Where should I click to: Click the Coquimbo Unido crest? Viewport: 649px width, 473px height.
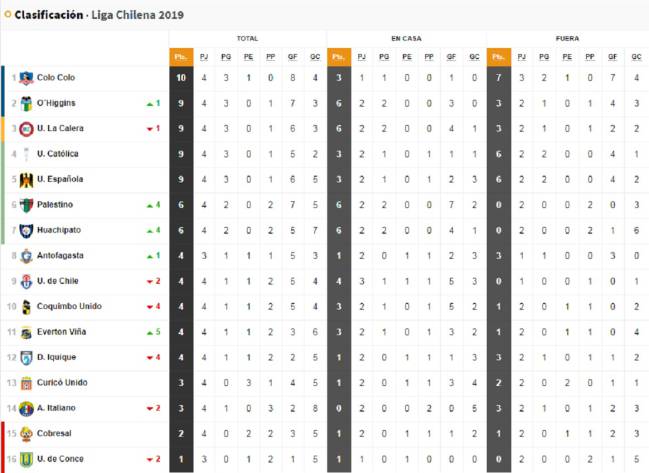click(27, 306)
